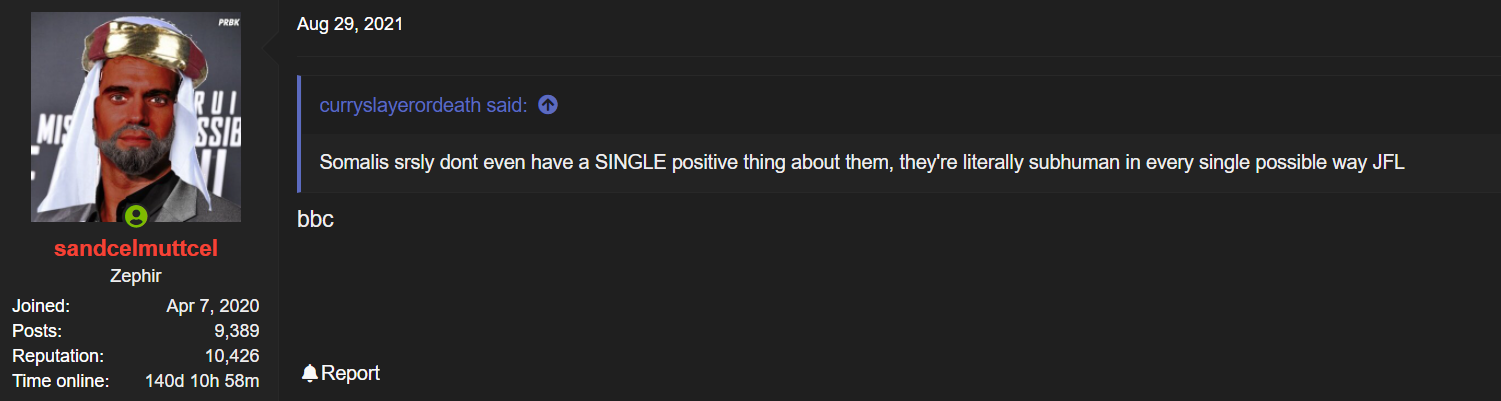This screenshot has height=401, width=1501.
Task: Click the Time online label
Action: (x=60, y=381)
